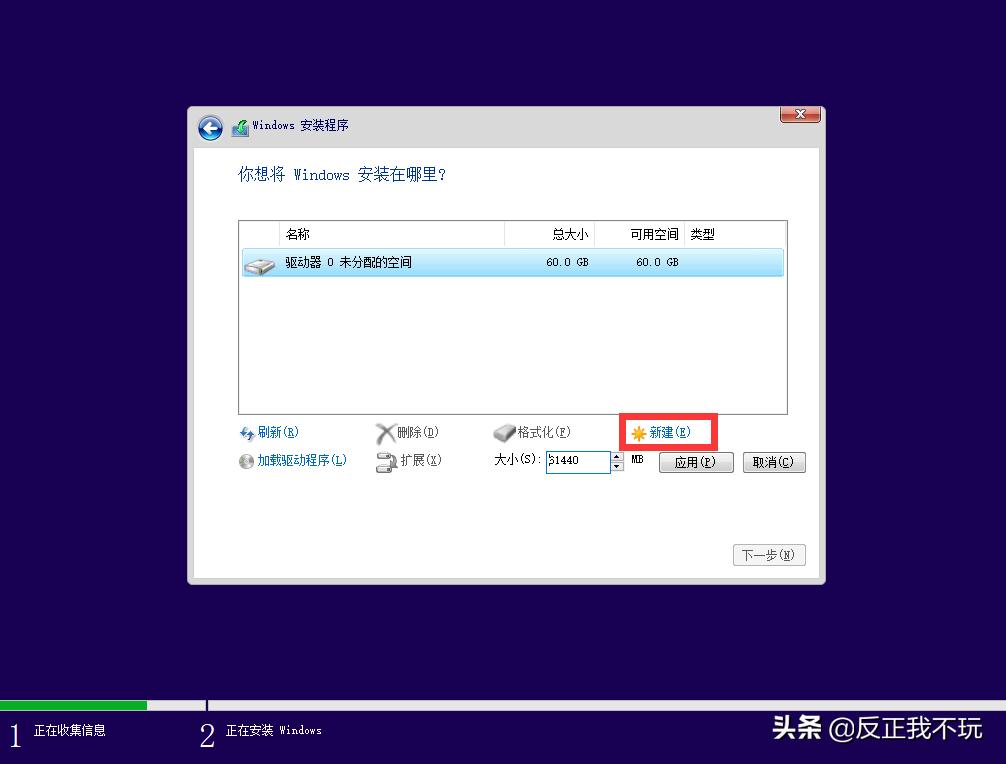Click the hard drive icon in the partition list
The width and height of the screenshot is (1006, 764).
(x=259, y=262)
